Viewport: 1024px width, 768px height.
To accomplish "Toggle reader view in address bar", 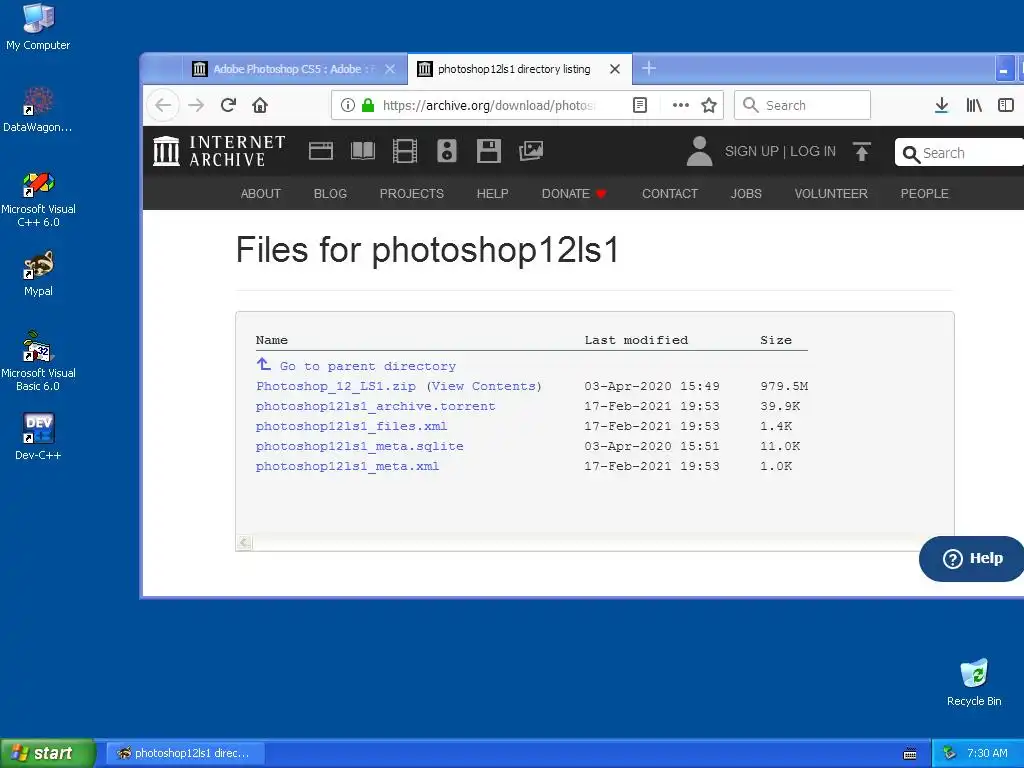I will (640, 105).
